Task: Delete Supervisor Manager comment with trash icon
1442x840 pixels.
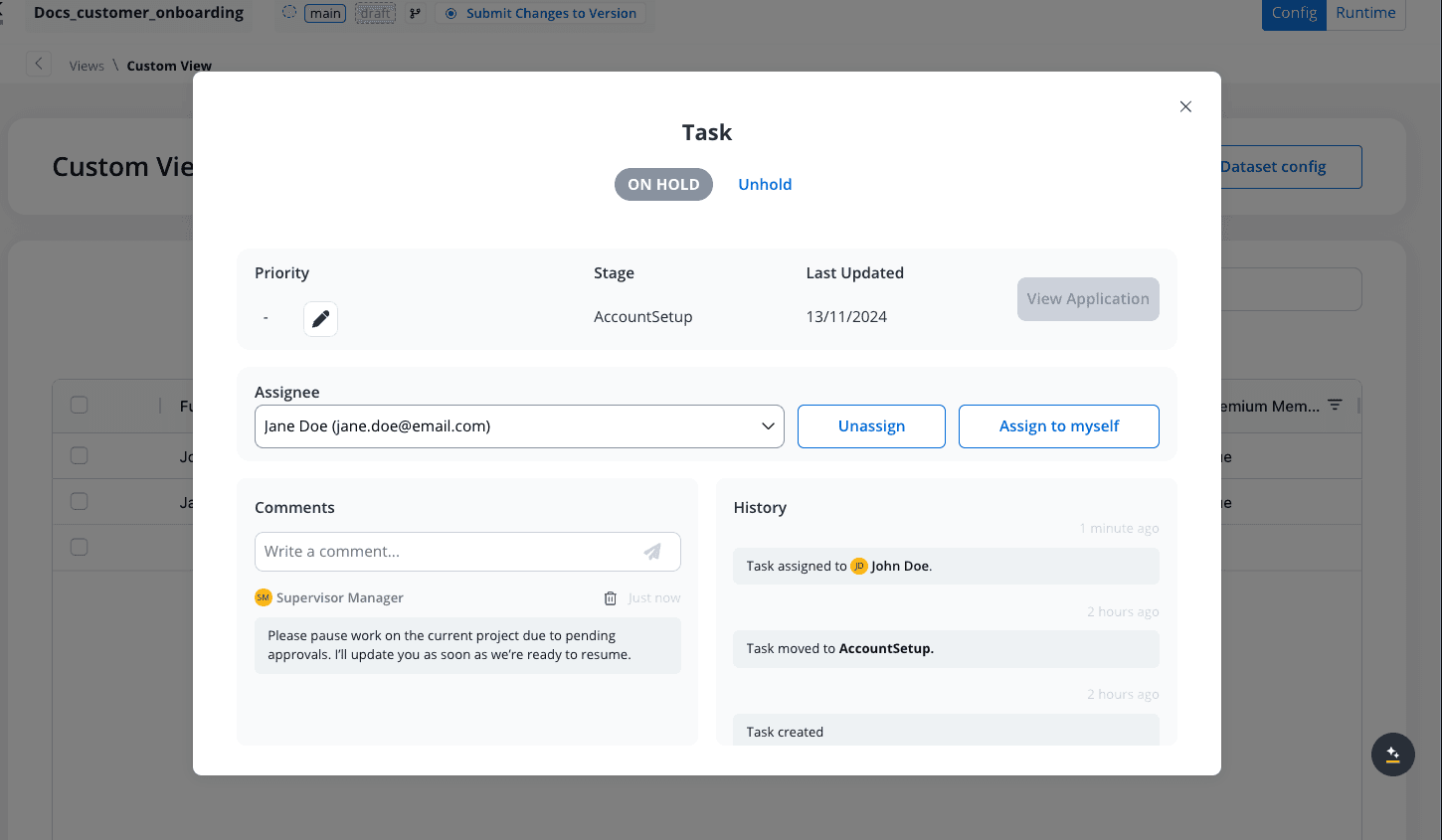Action: point(611,598)
